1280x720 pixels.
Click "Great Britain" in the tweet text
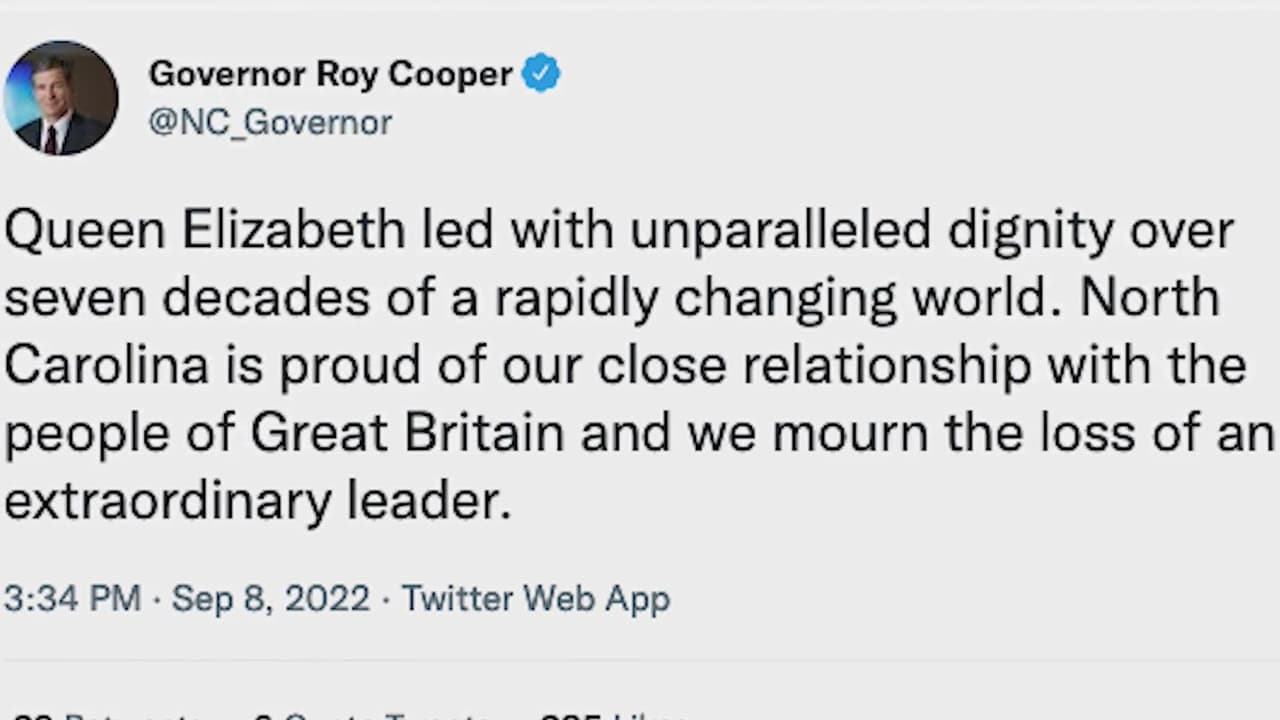click(x=407, y=434)
